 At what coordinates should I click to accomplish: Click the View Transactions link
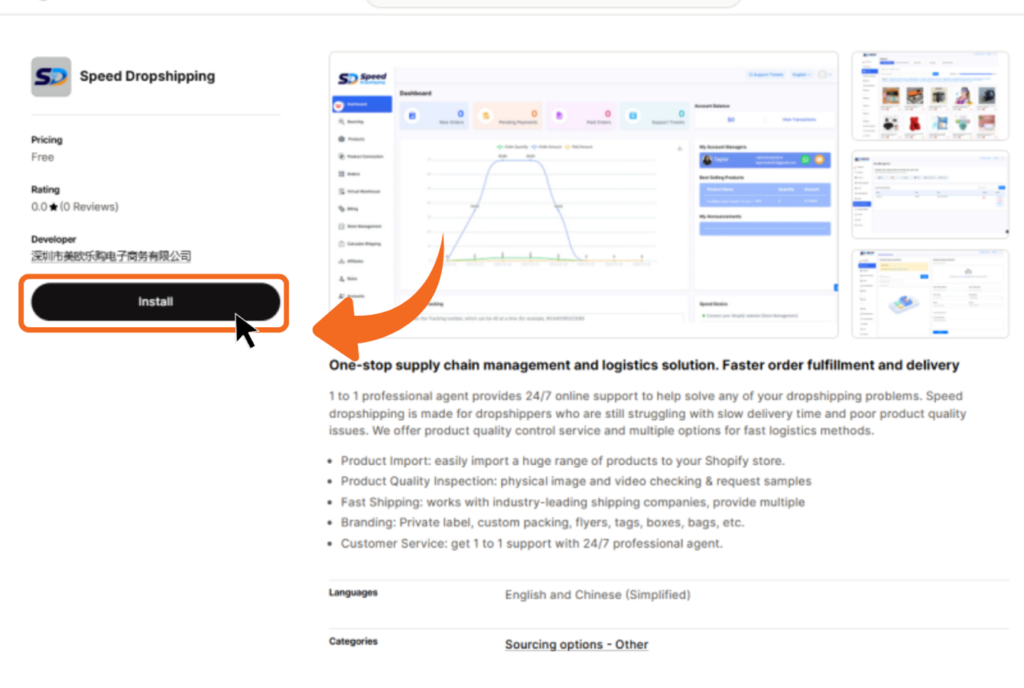800,119
